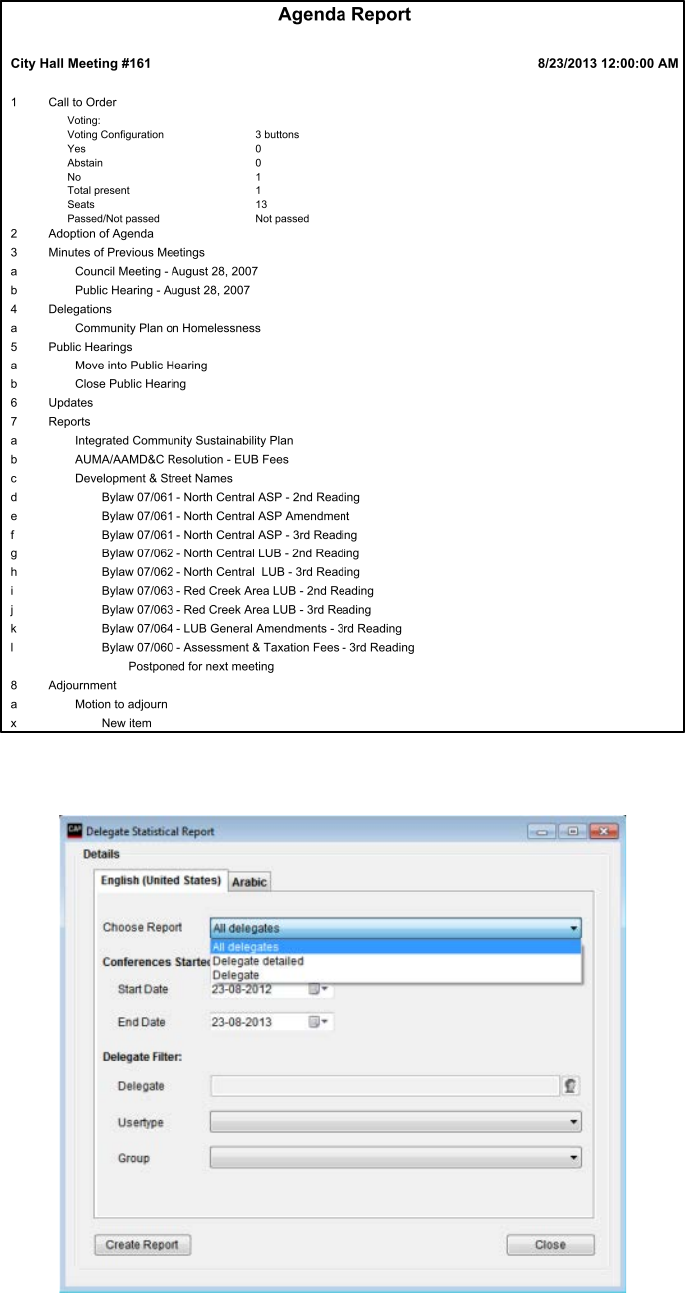Choose 'Delegate detailed' from the list
This screenshot has height=1293, width=685.
point(396,961)
